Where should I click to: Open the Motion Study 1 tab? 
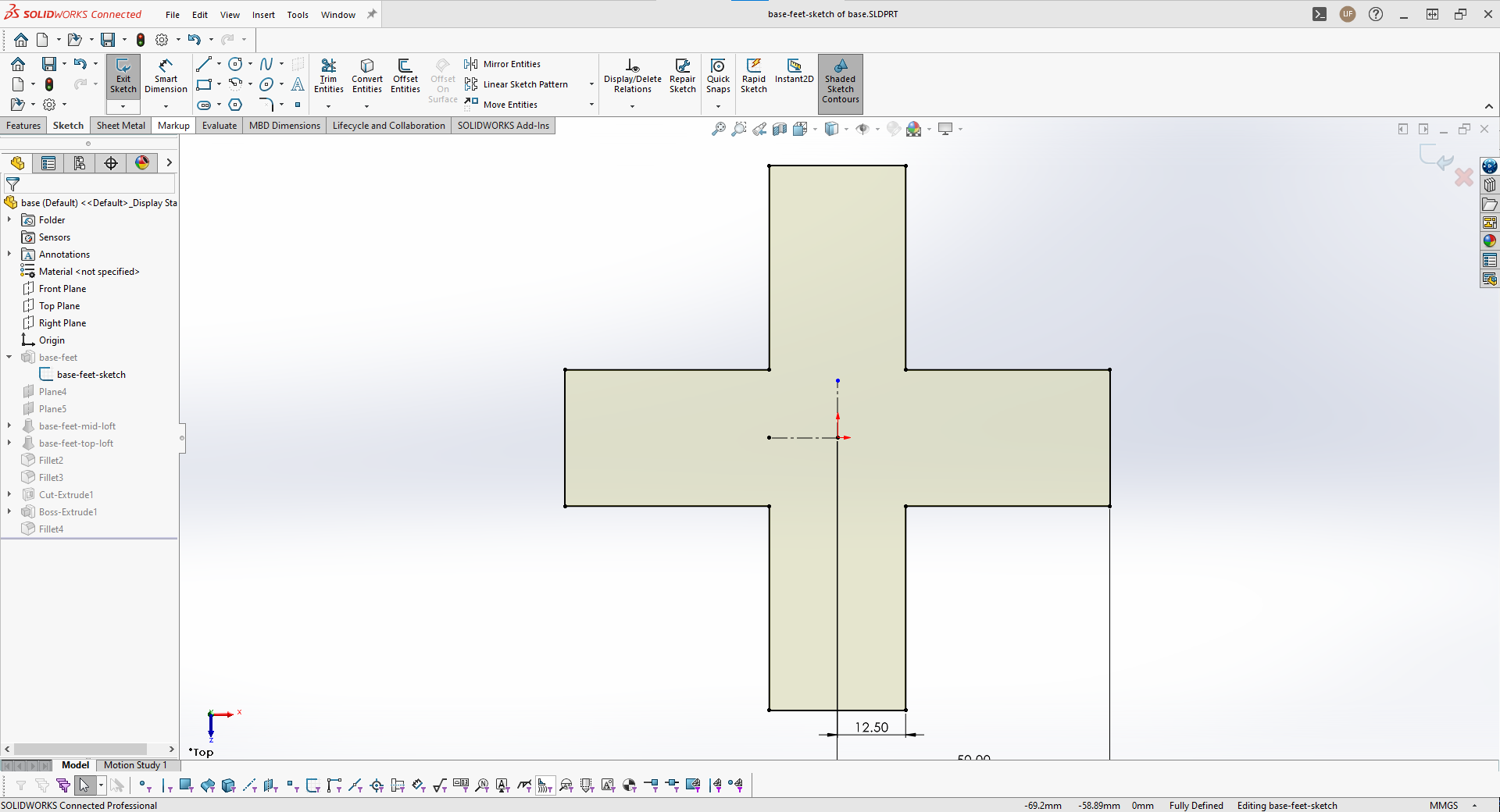(x=135, y=765)
